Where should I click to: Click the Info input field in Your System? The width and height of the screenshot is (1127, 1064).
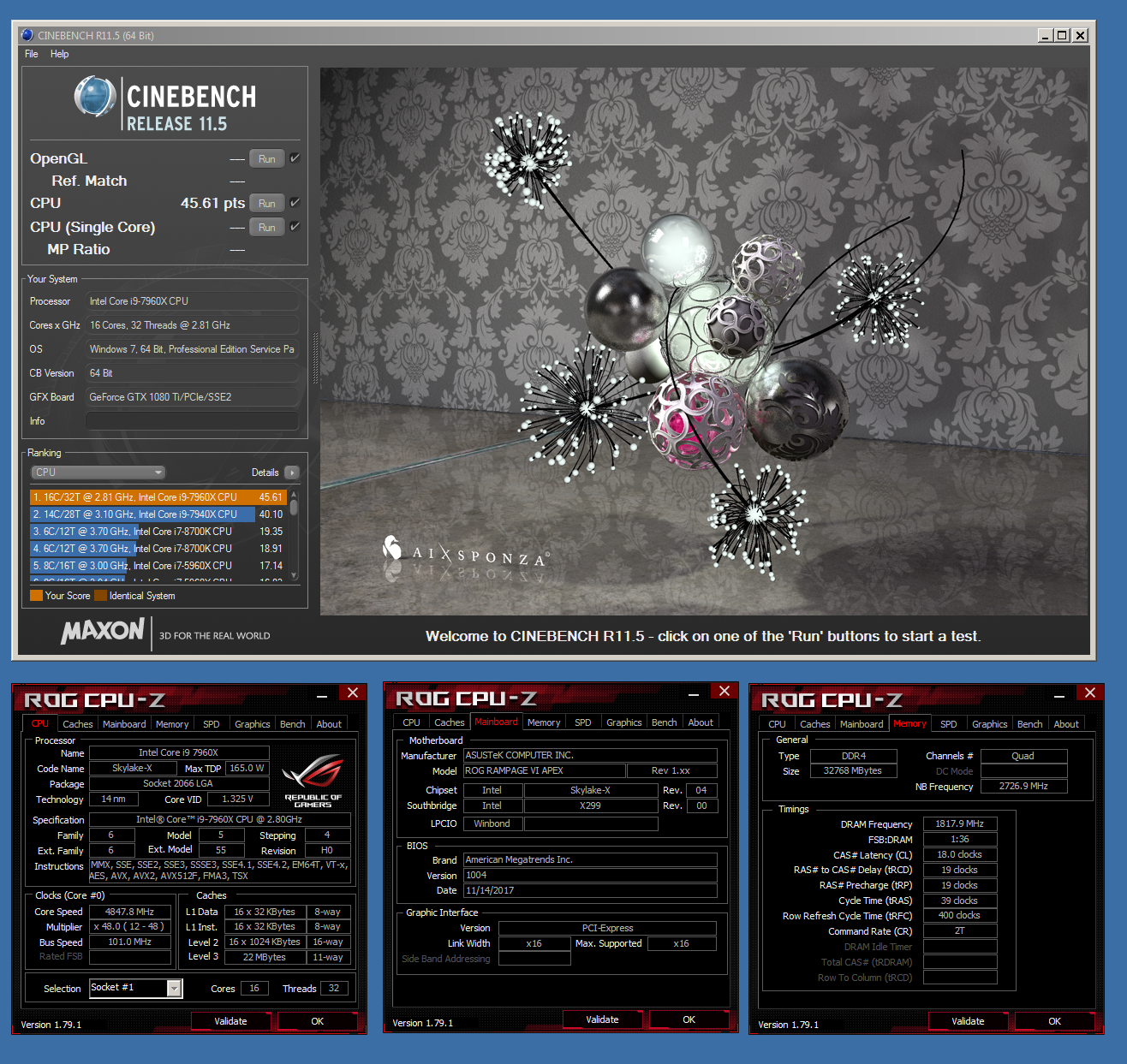192,421
